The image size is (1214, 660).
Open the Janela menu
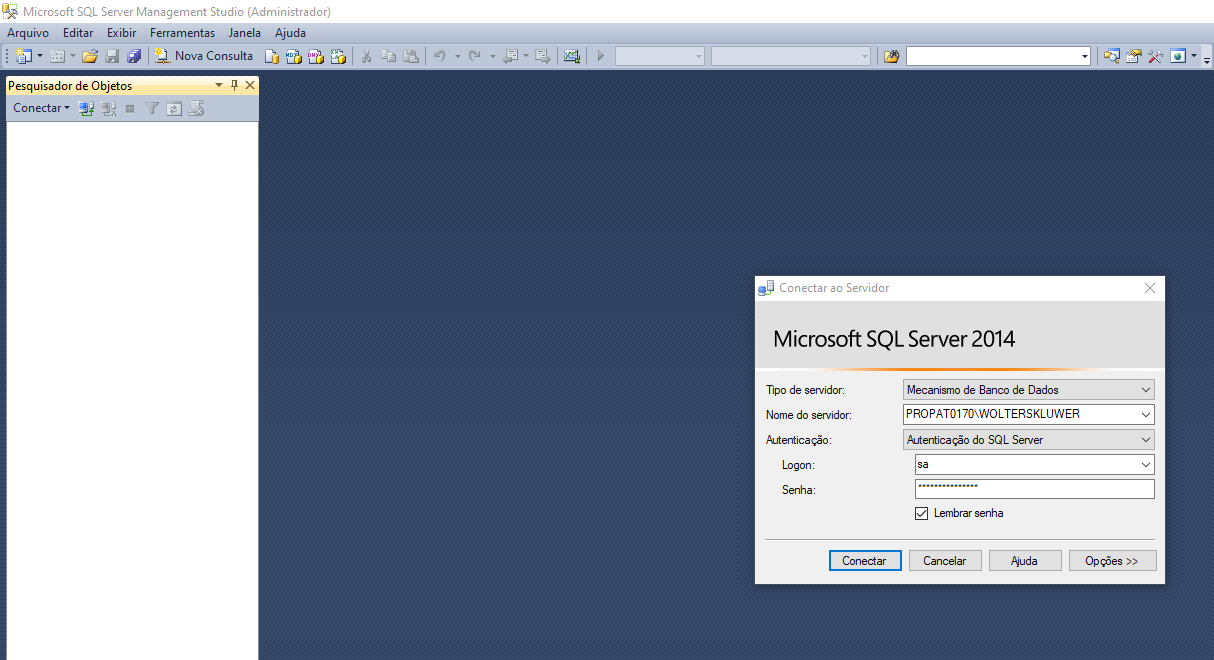(245, 33)
